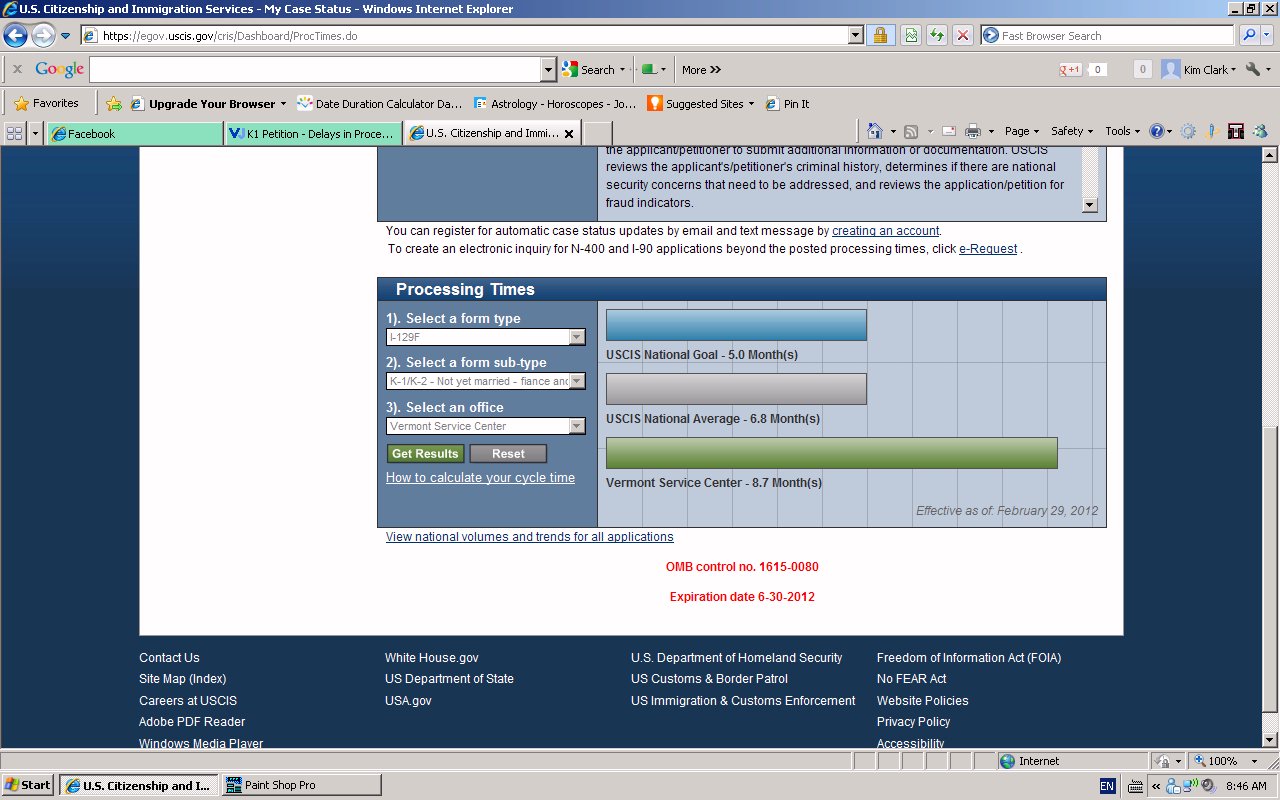Open the e-Request link
1280x800 pixels.
pos(988,249)
